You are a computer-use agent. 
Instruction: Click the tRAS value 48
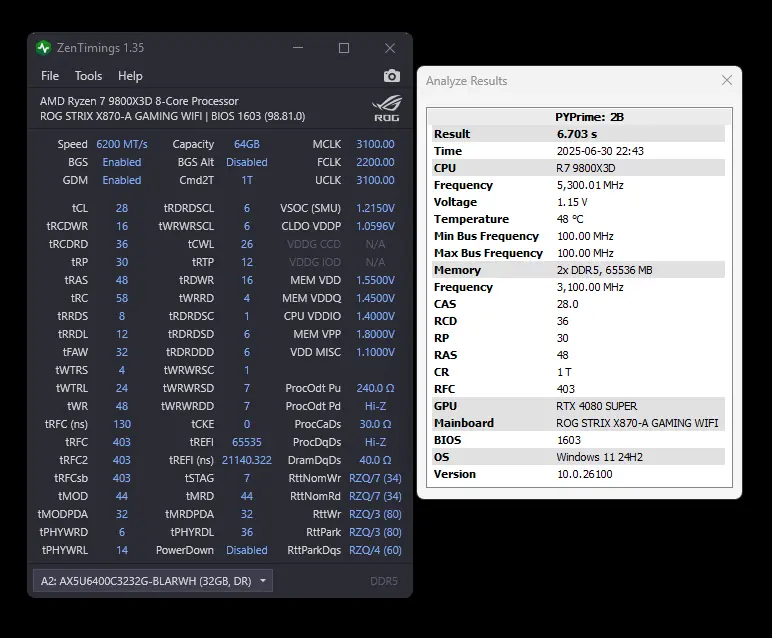(122, 280)
